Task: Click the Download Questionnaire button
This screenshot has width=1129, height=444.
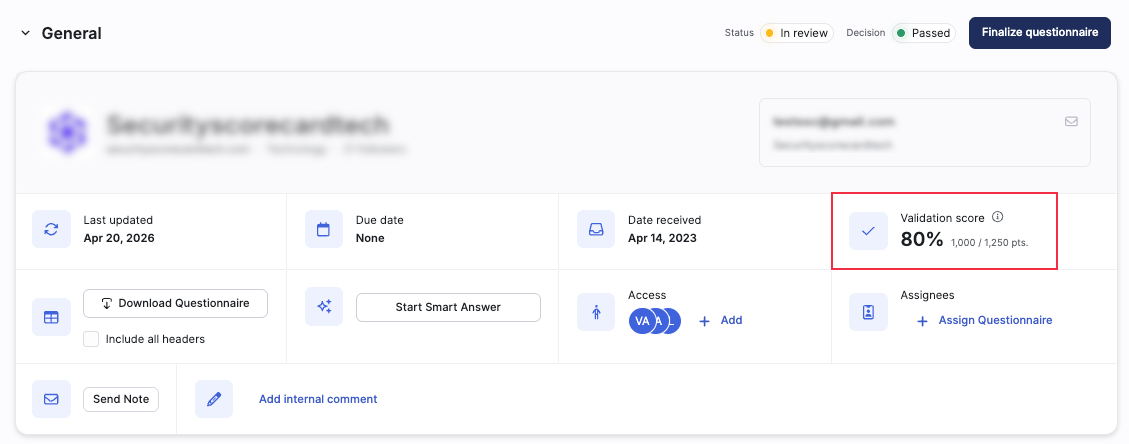Action: (176, 304)
